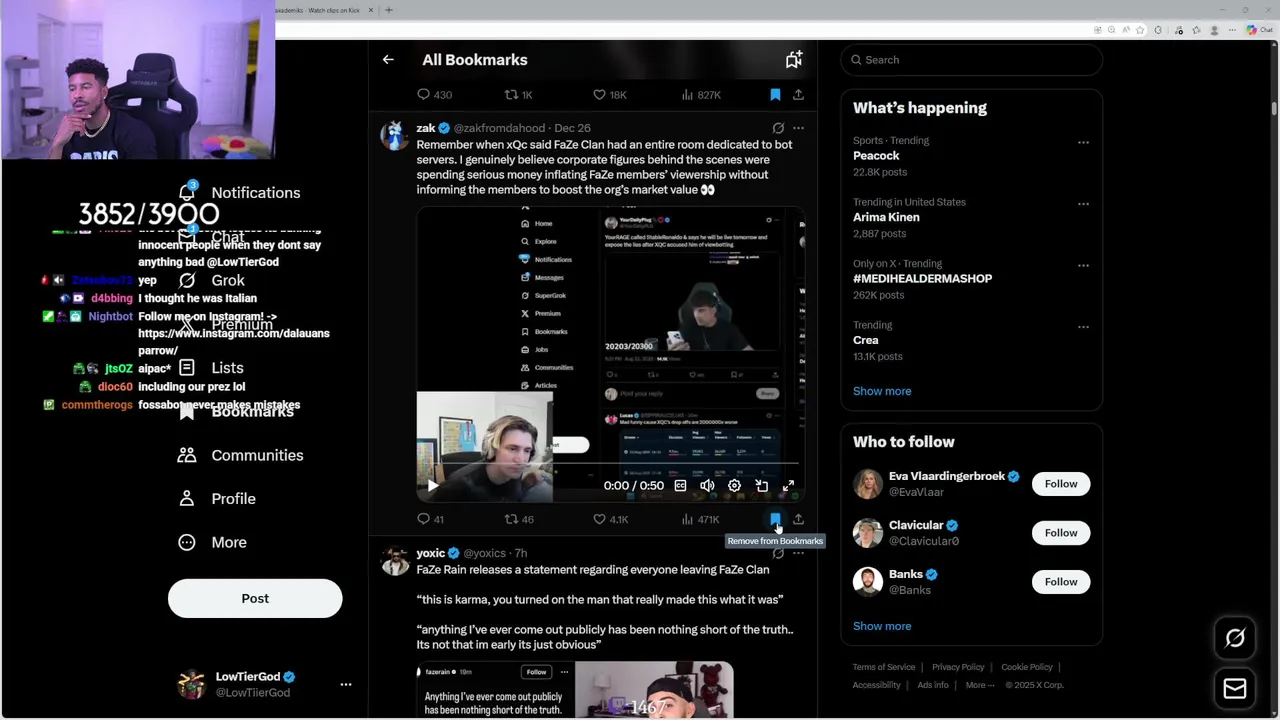Open the More sidebar menu

click(x=212, y=542)
